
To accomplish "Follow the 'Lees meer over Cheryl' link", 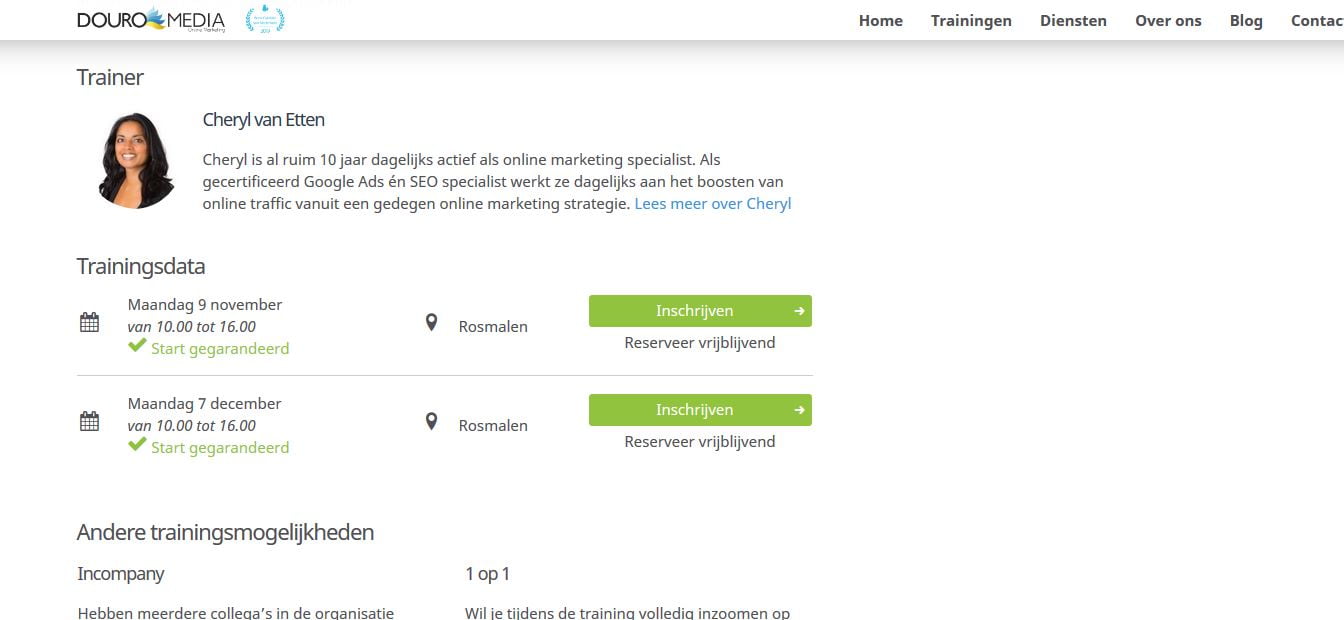I will pos(712,204).
